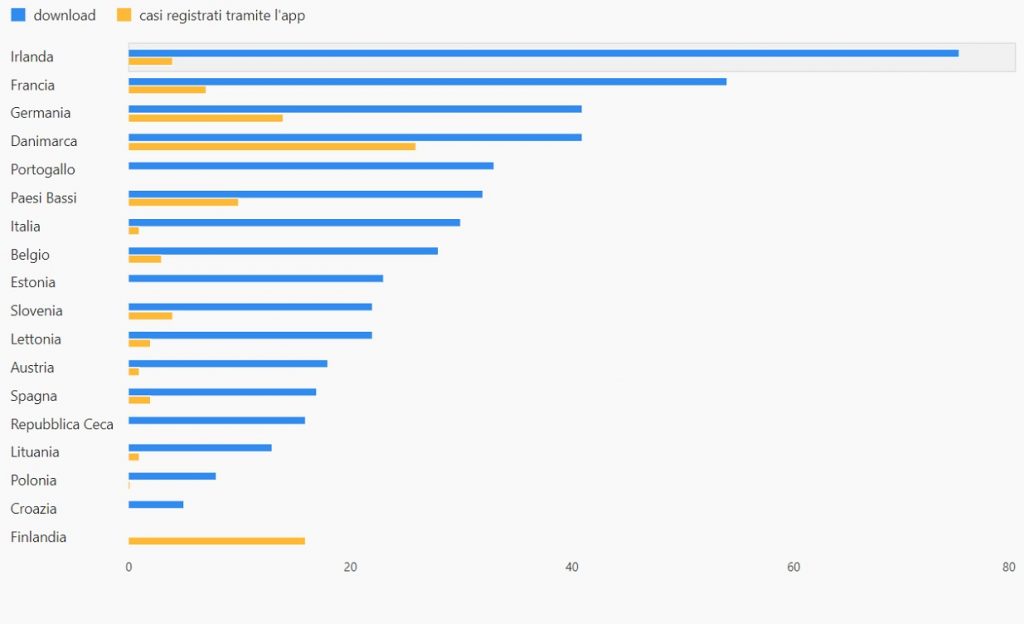Screen dimensions: 1024x624
Task: Click the Slovenia orange cases bar
Action: (150, 316)
